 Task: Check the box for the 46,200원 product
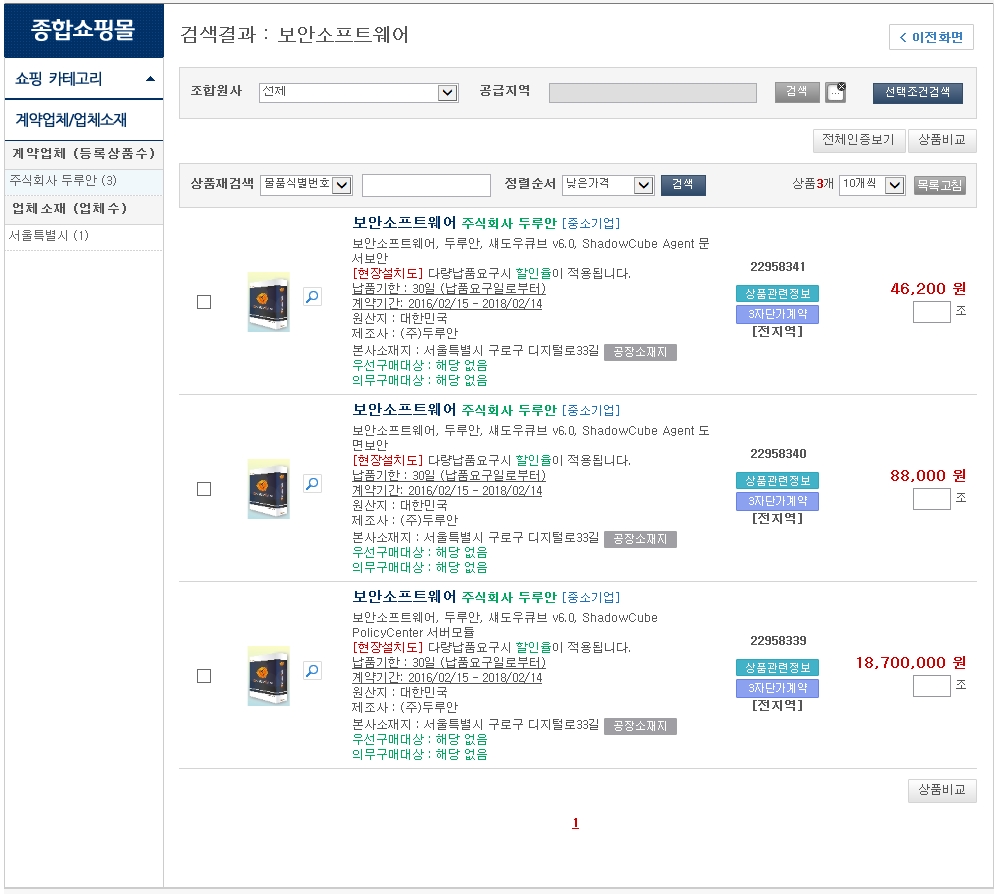204,302
